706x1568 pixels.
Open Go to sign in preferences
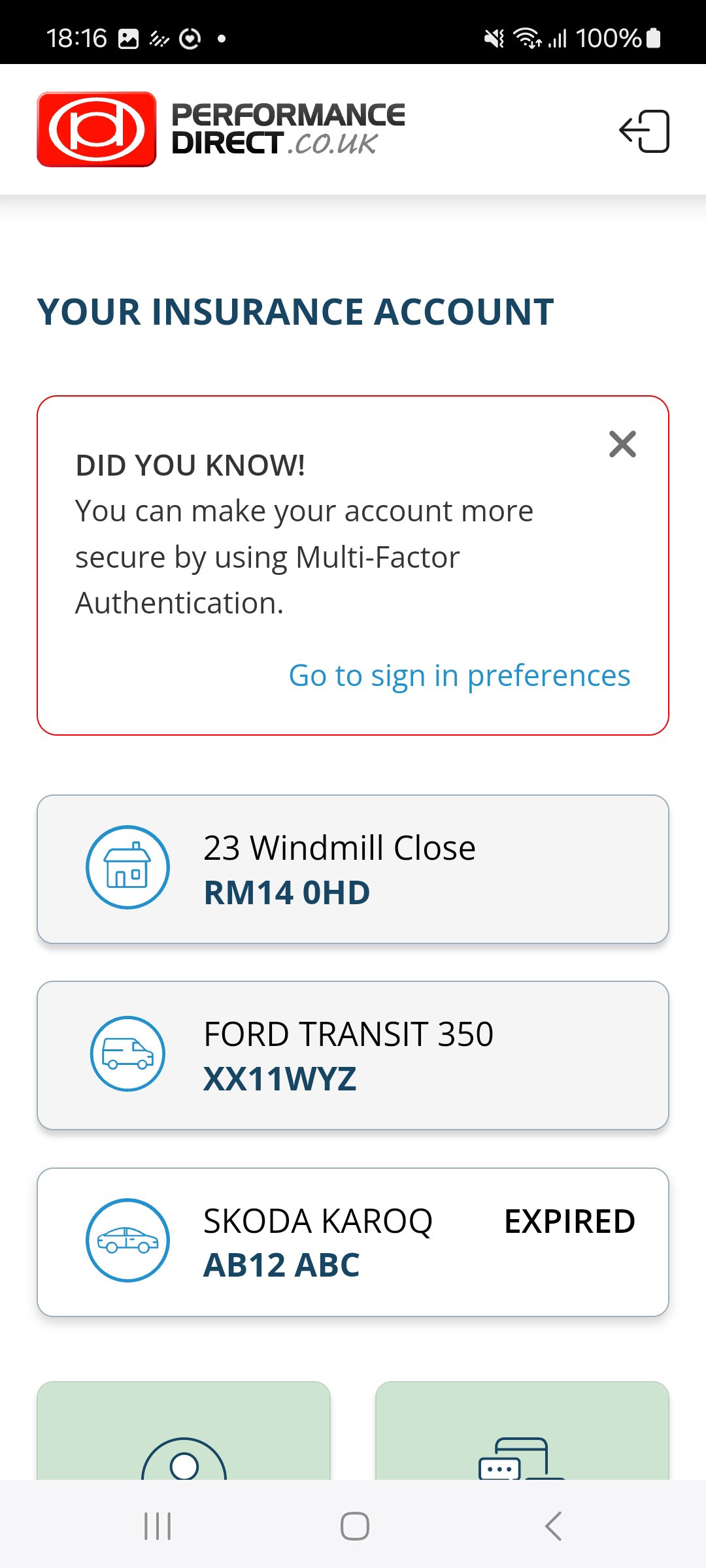click(x=460, y=676)
